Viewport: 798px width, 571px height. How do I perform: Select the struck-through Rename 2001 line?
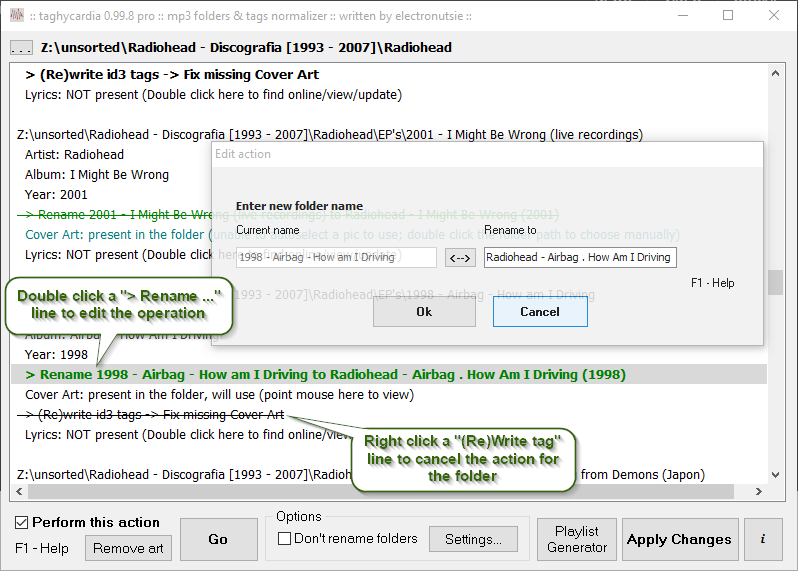[288, 215]
